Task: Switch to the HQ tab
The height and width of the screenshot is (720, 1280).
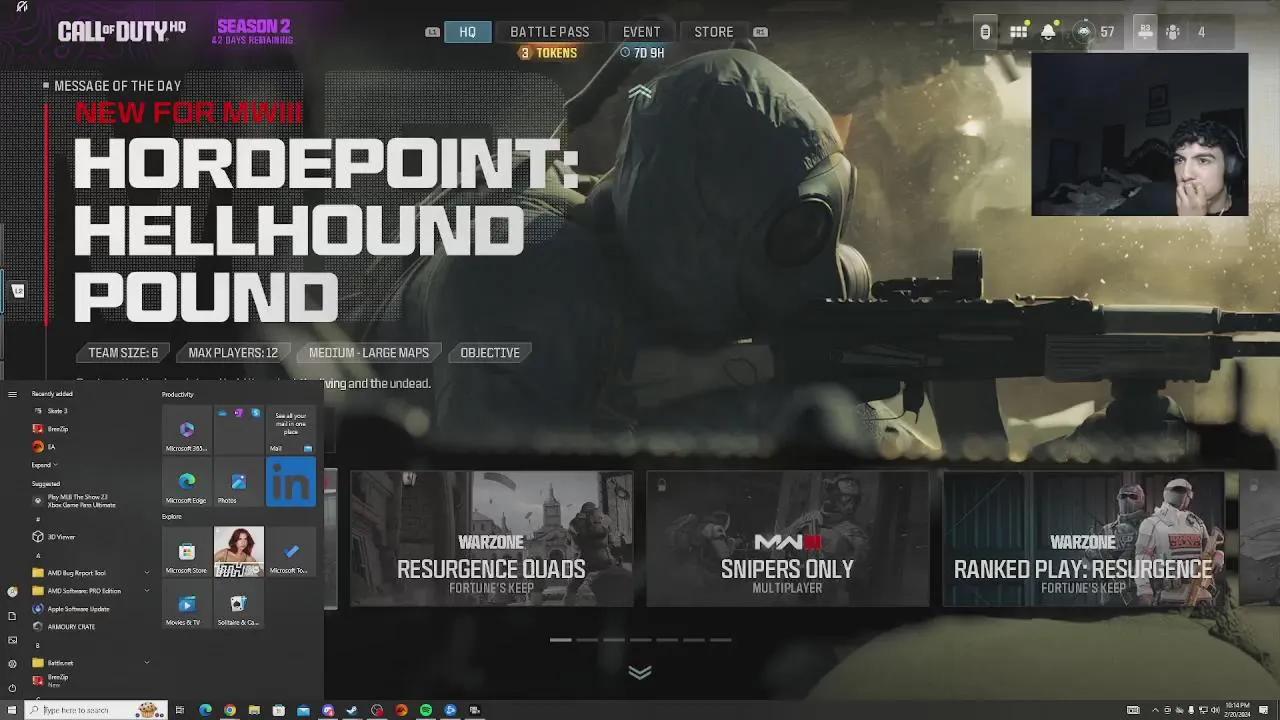Action: [x=467, y=32]
